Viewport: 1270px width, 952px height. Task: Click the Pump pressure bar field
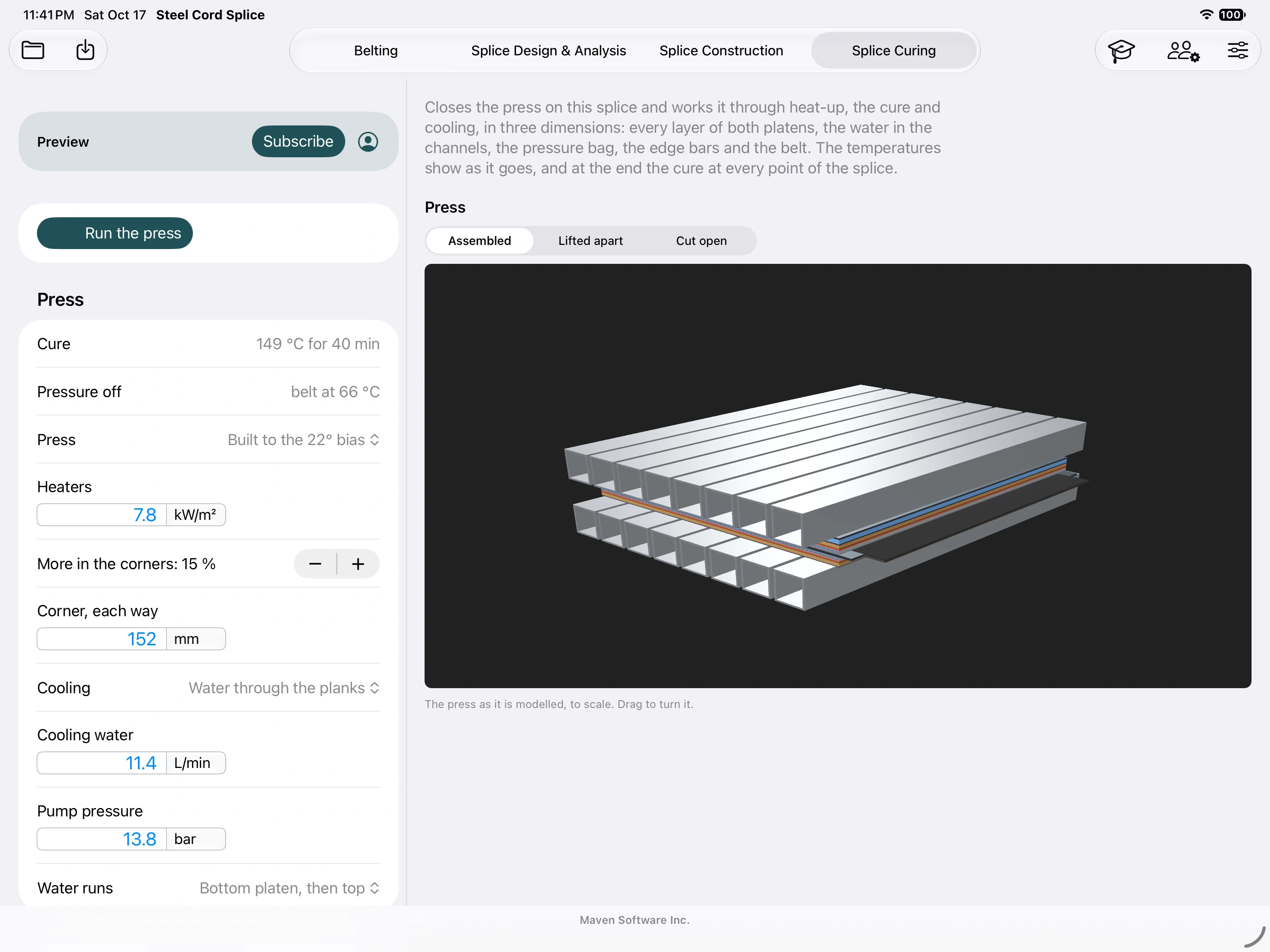[x=102, y=839]
